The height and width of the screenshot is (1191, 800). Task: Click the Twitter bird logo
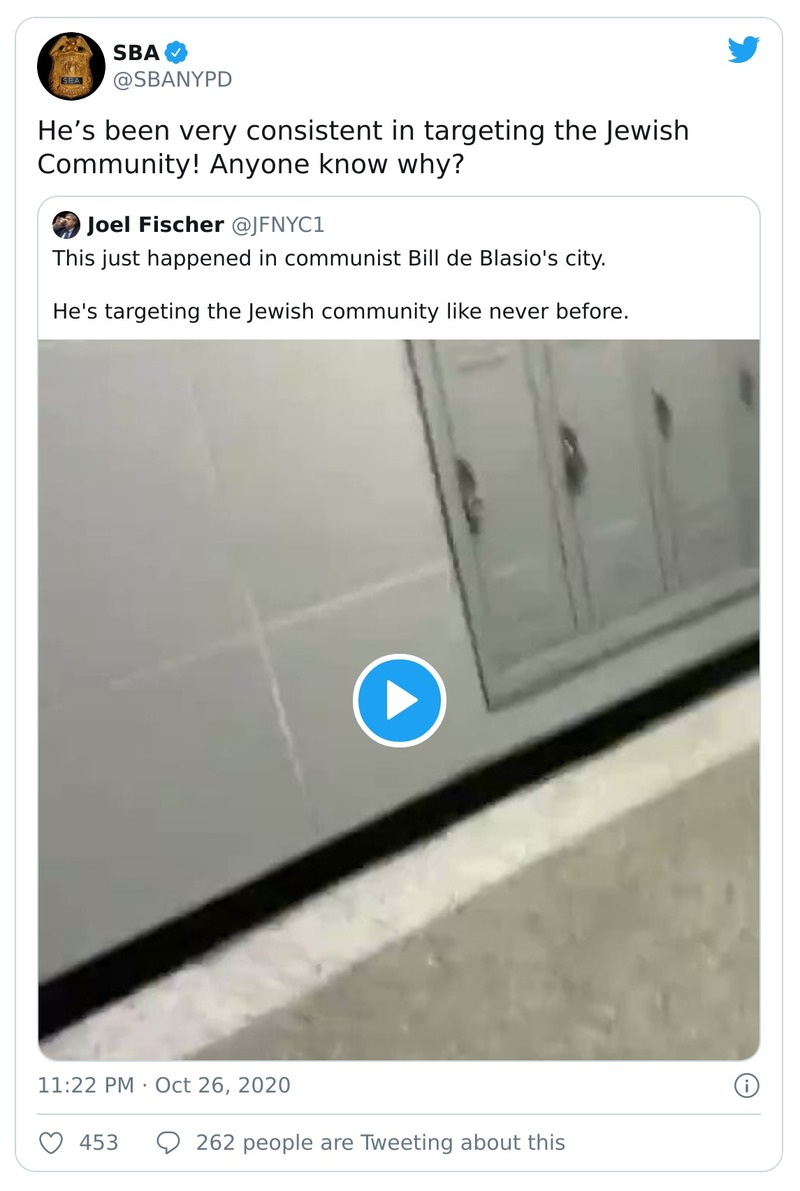[x=743, y=50]
